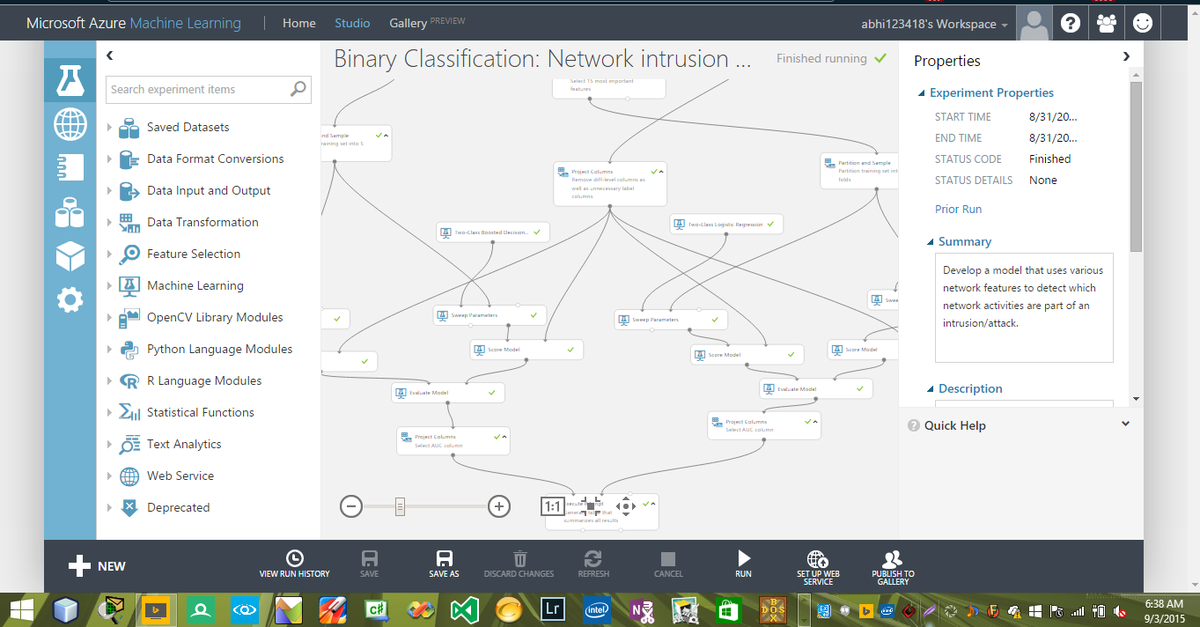Open the Prior Run link
Image resolution: width=1200 pixels, height=627 pixels.
click(958, 209)
